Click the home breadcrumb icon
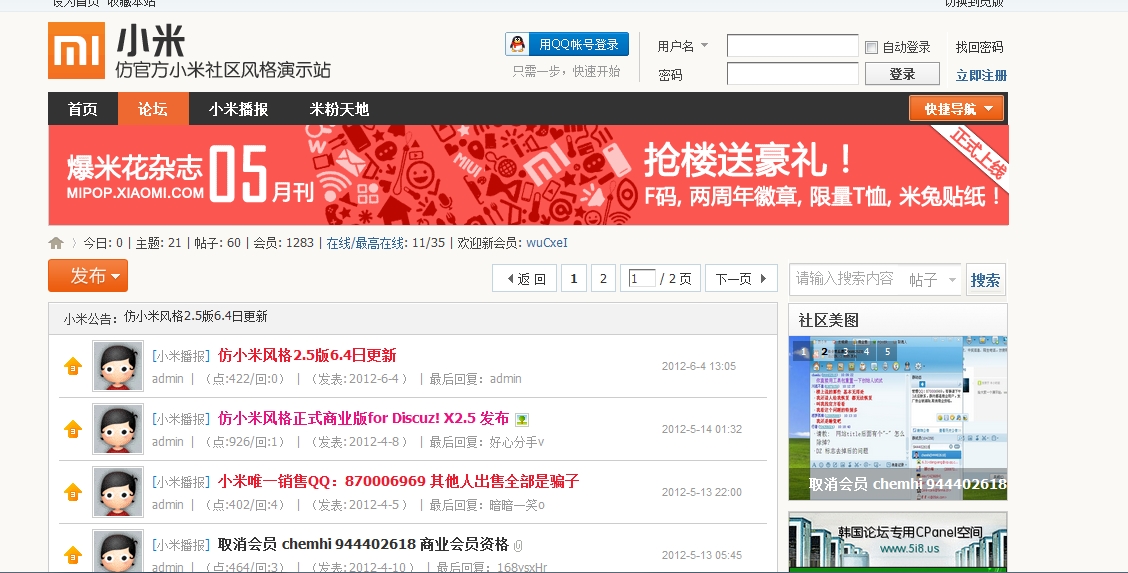This screenshot has height=573, width=1128. click(x=56, y=243)
